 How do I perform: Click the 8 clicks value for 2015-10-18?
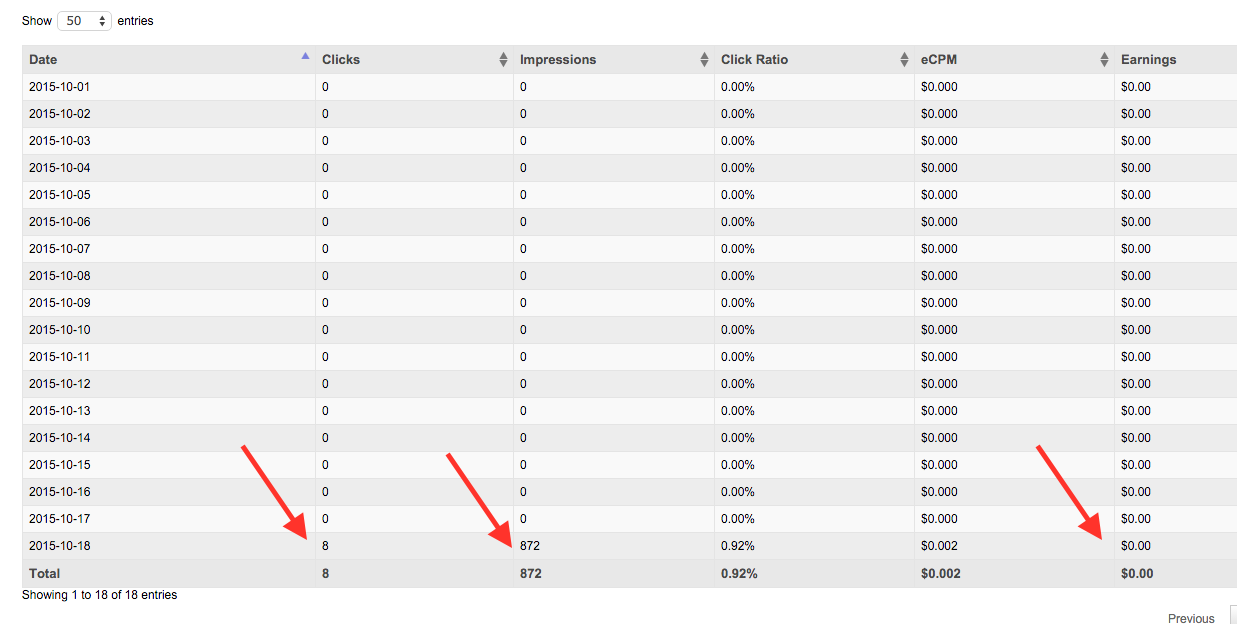(x=325, y=546)
